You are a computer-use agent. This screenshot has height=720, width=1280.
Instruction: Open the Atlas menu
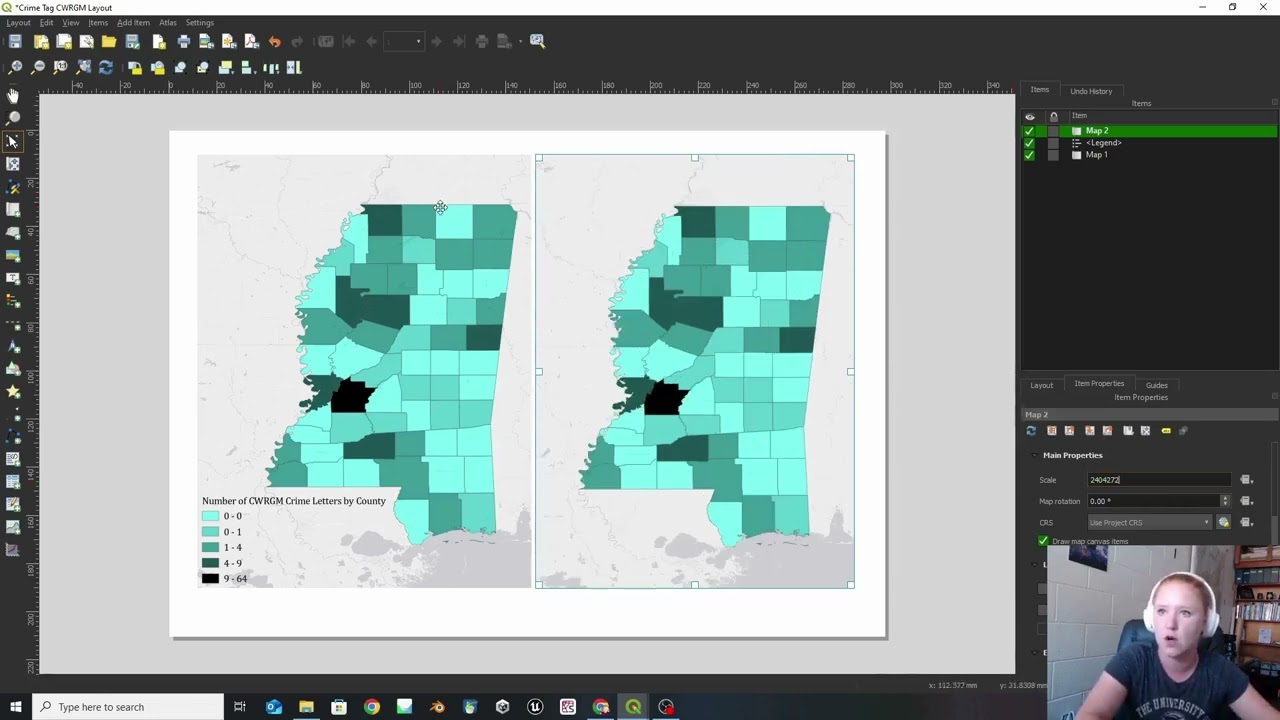[168, 22]
